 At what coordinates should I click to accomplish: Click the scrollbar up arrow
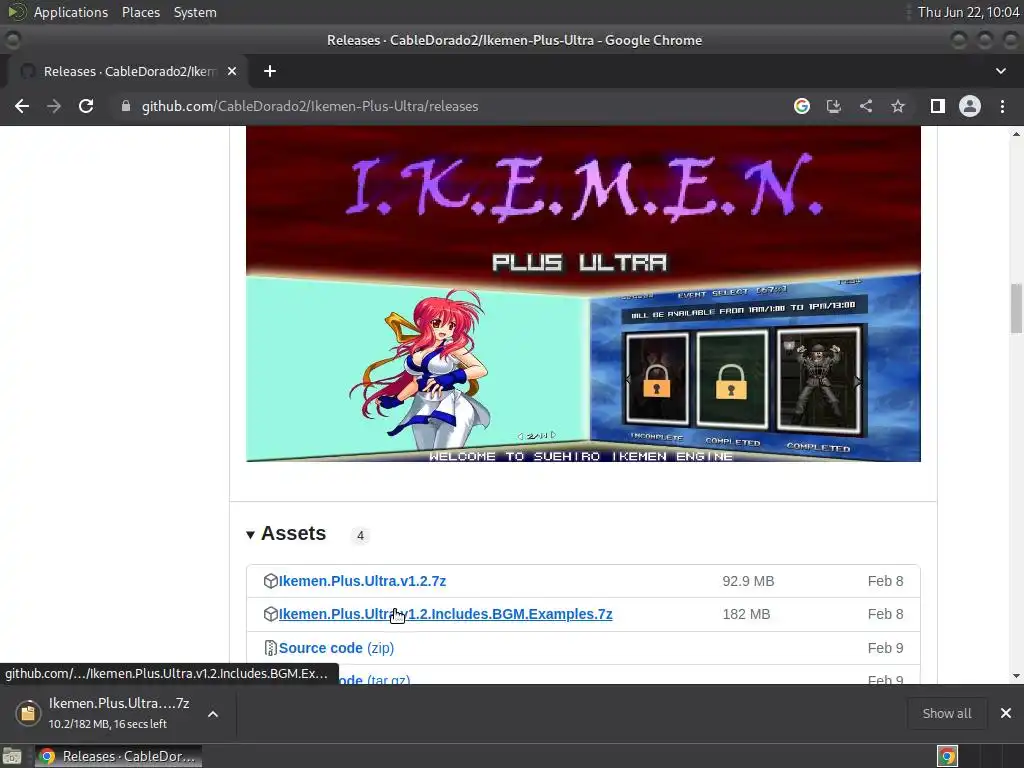(x=1016, y=135)
